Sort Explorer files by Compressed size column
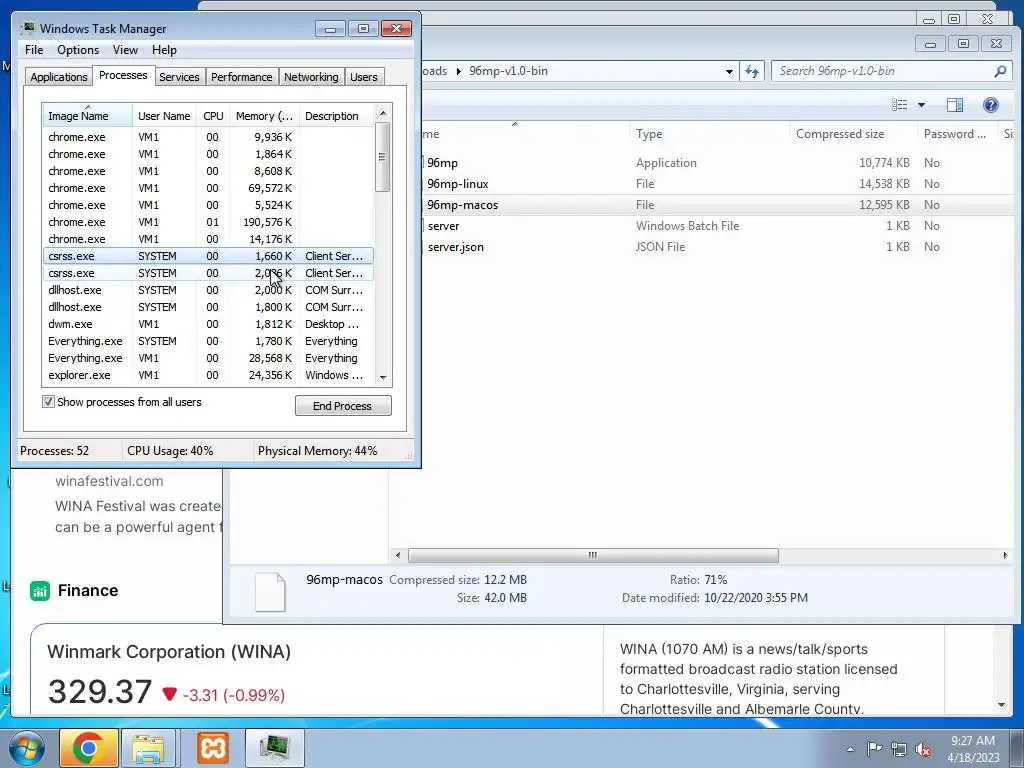The width and height of the screenshot is (1024, 768). point(853,134)
